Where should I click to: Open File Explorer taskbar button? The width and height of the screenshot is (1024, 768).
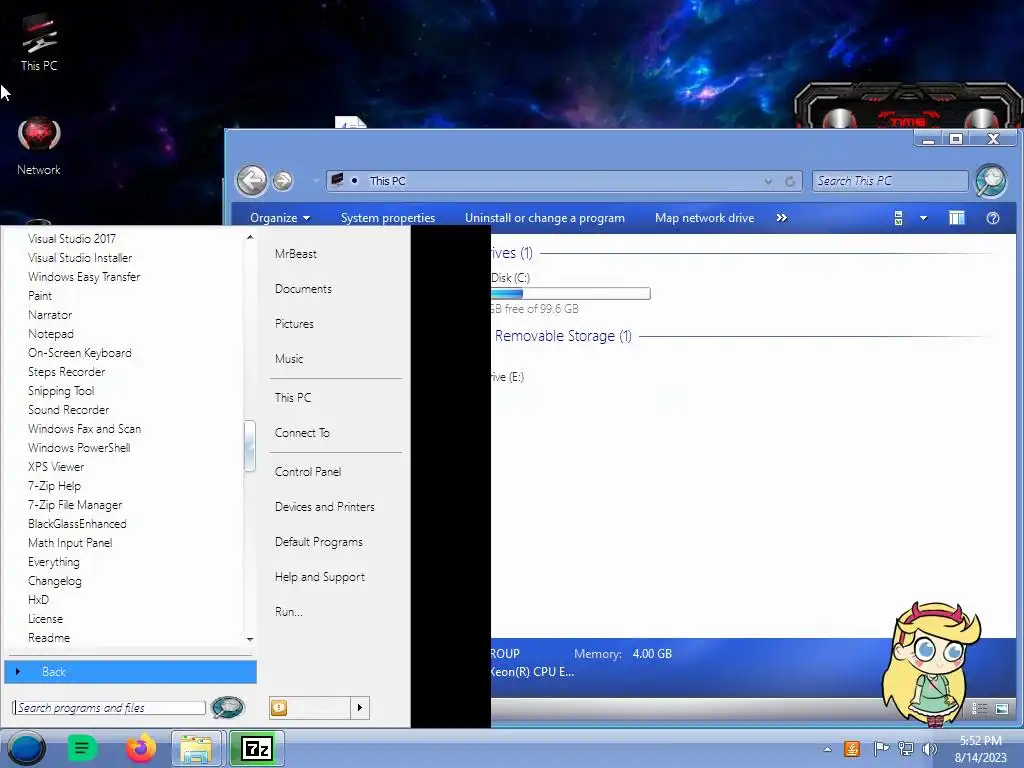(196, 748)
